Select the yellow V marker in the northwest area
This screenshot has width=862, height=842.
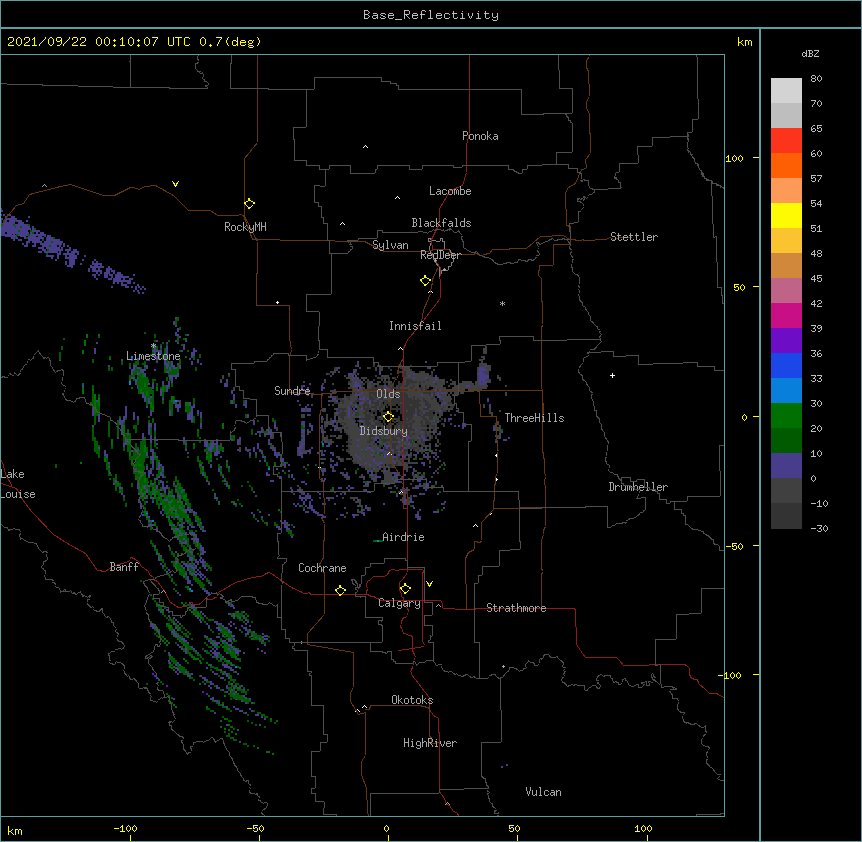pyautogui.click(x=175, y=184)
